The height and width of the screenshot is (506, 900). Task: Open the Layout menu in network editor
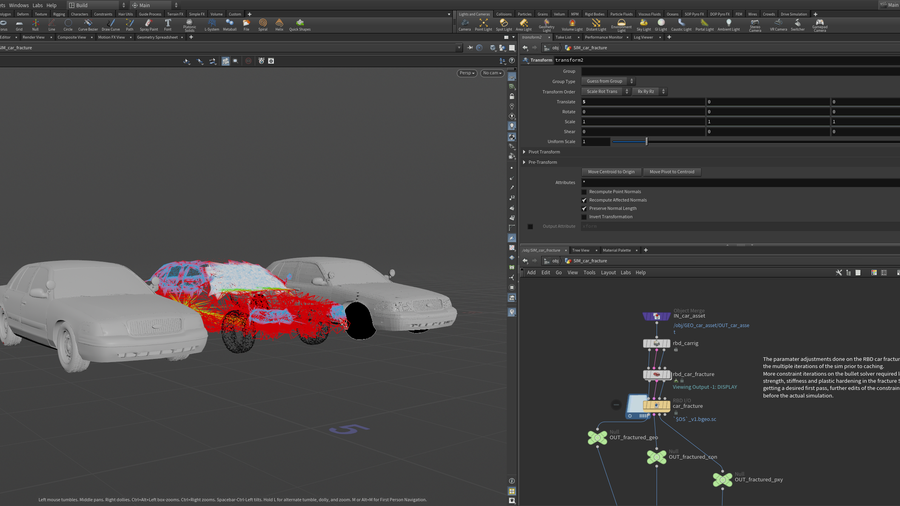pyautogui.click(x=608, y=272)
